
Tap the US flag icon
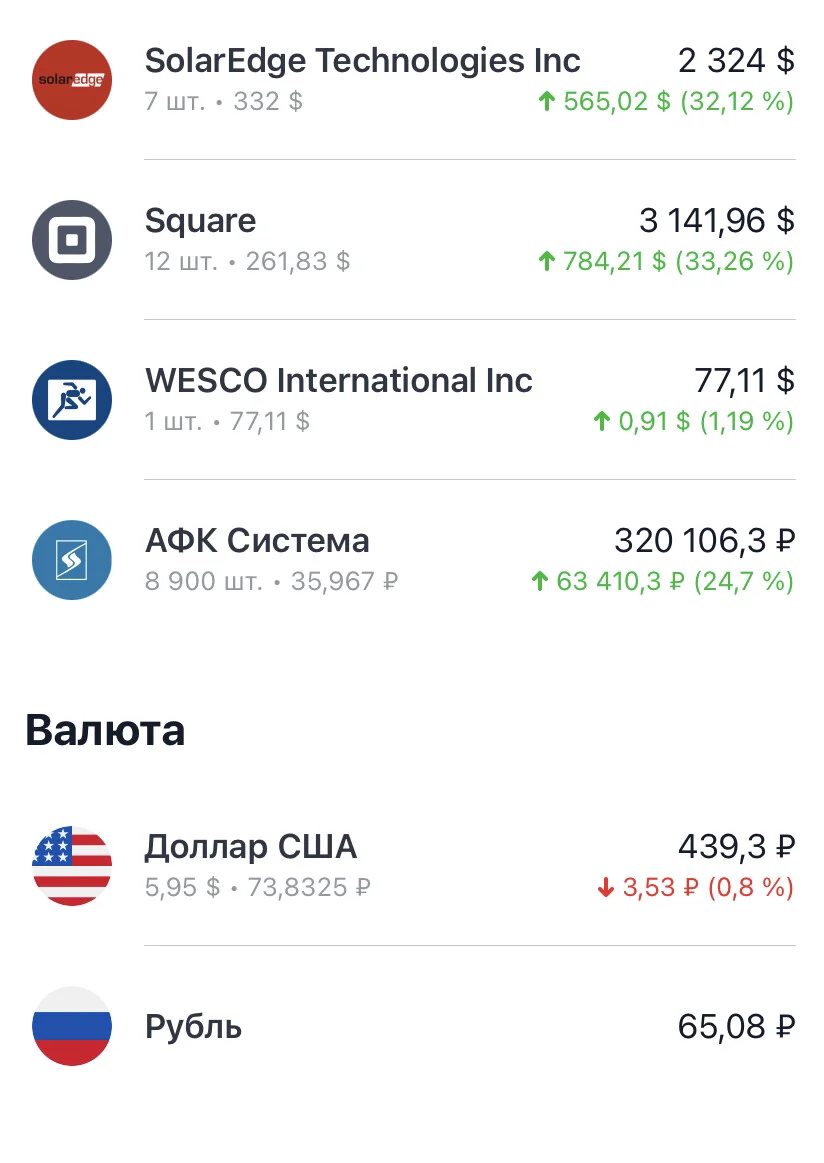coord(72,866)
